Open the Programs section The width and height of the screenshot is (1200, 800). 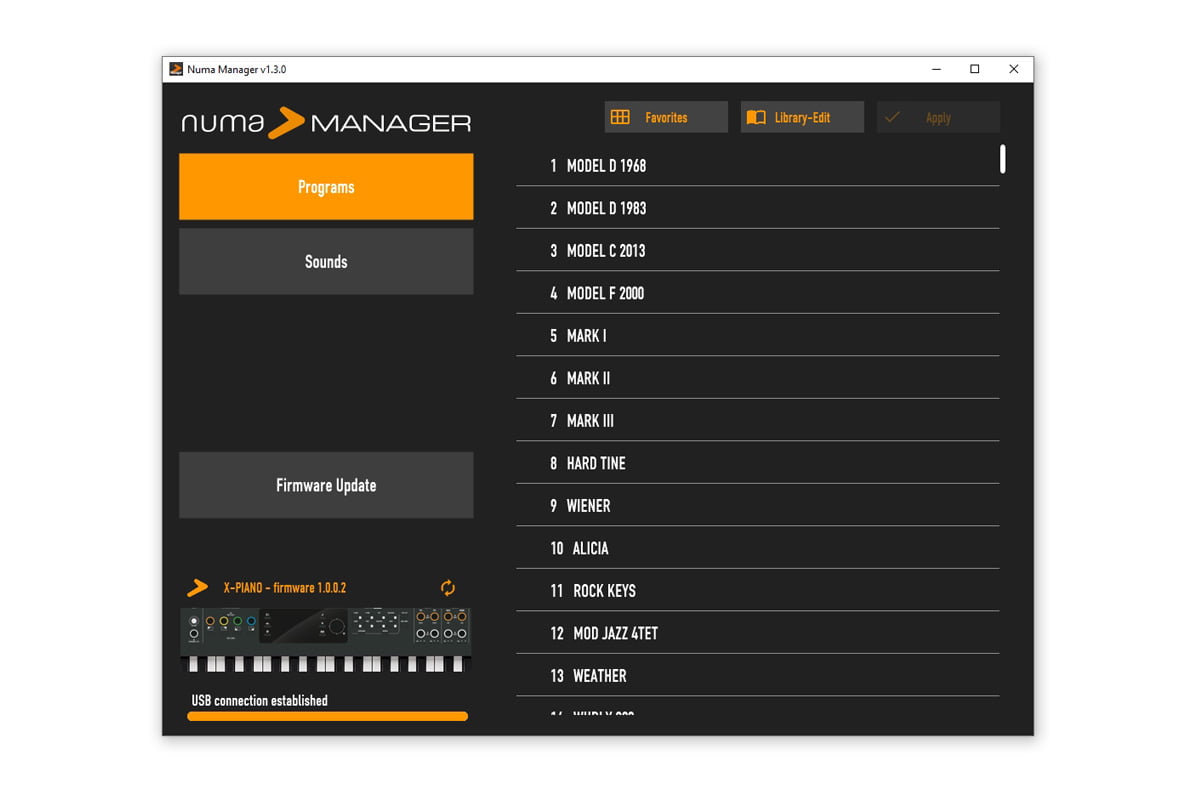tap(326, 187)
